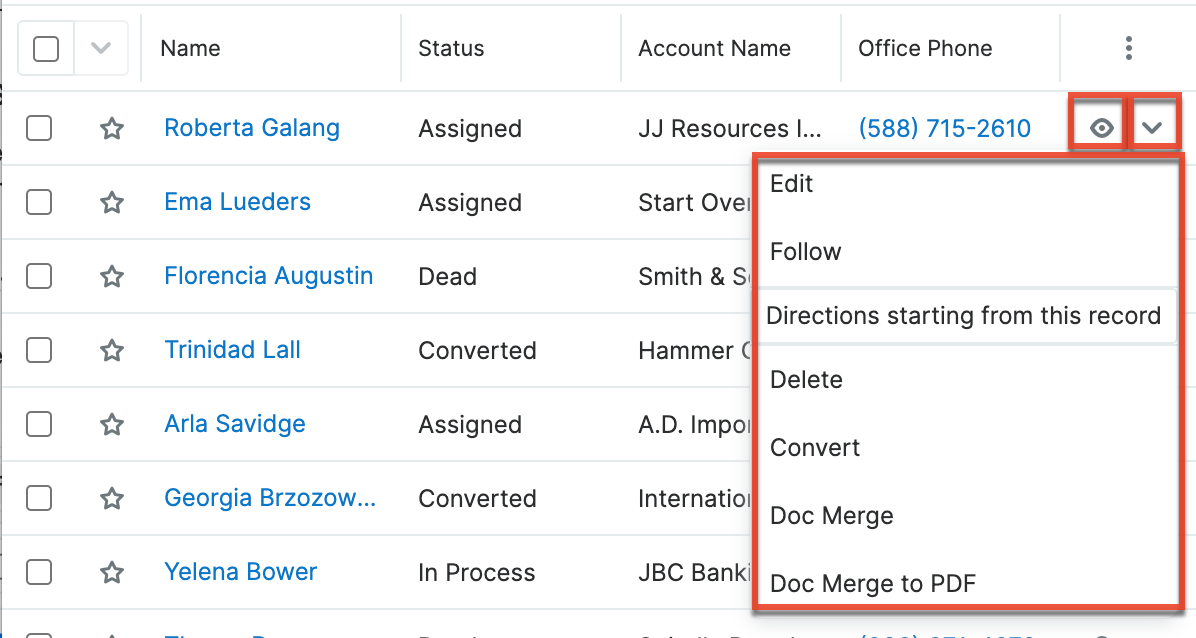Tick the checkbox for Georgia Brzozow...
This screenshot has height=638, width=1196.
[39, 498]
